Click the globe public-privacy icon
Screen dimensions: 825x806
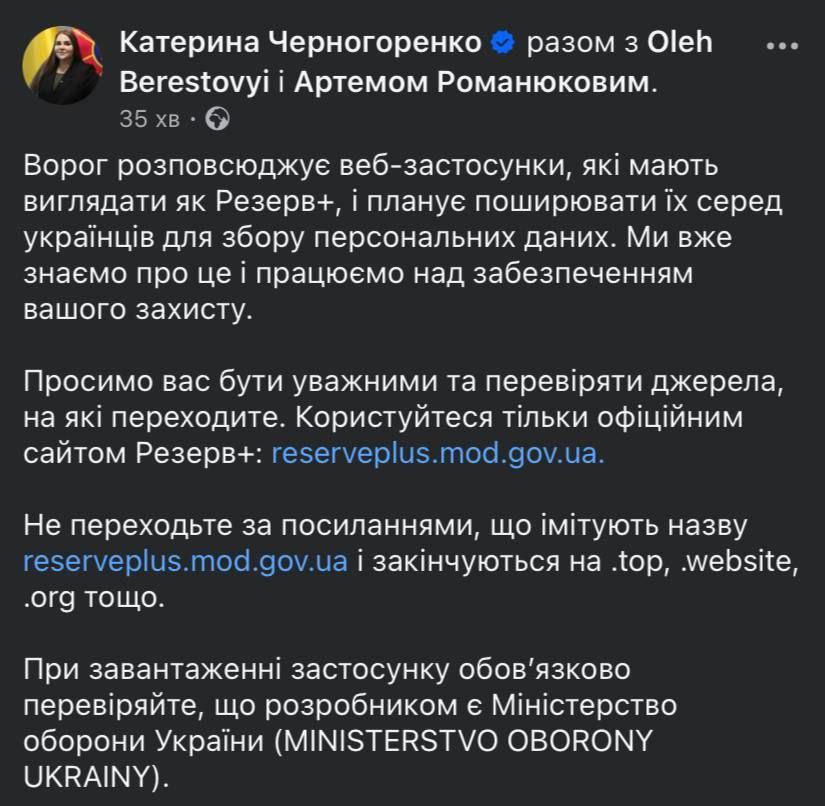point(217,120)
